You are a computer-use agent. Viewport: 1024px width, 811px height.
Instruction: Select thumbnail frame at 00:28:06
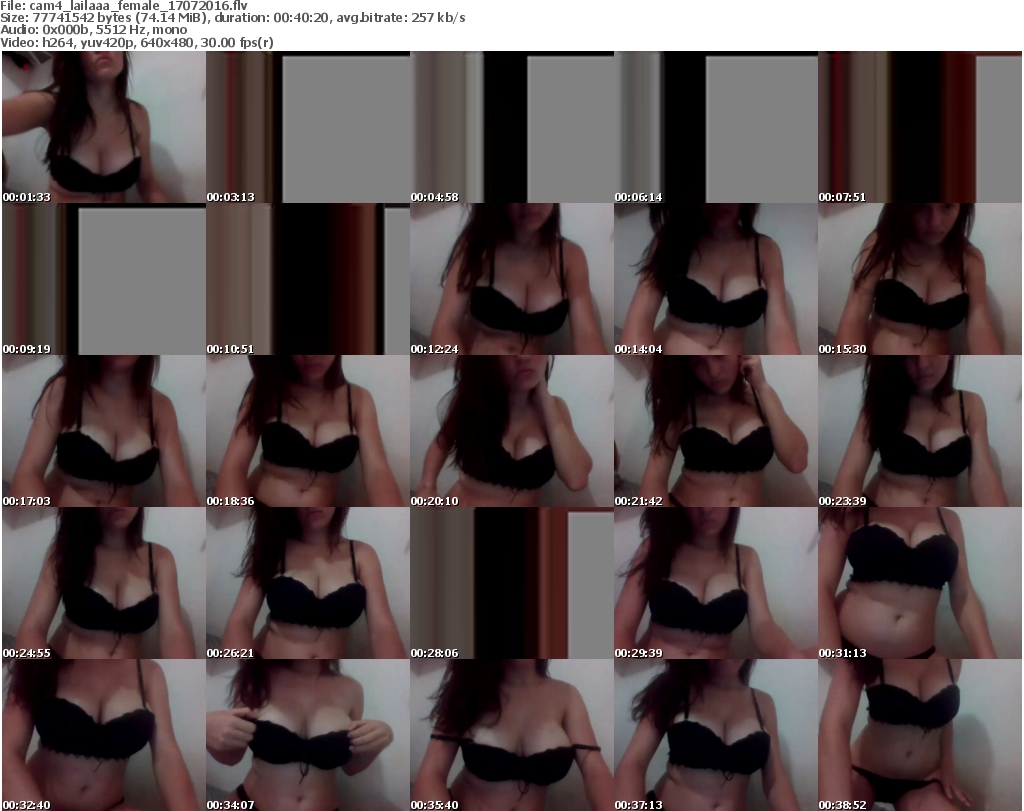click(x=512, y=583)
